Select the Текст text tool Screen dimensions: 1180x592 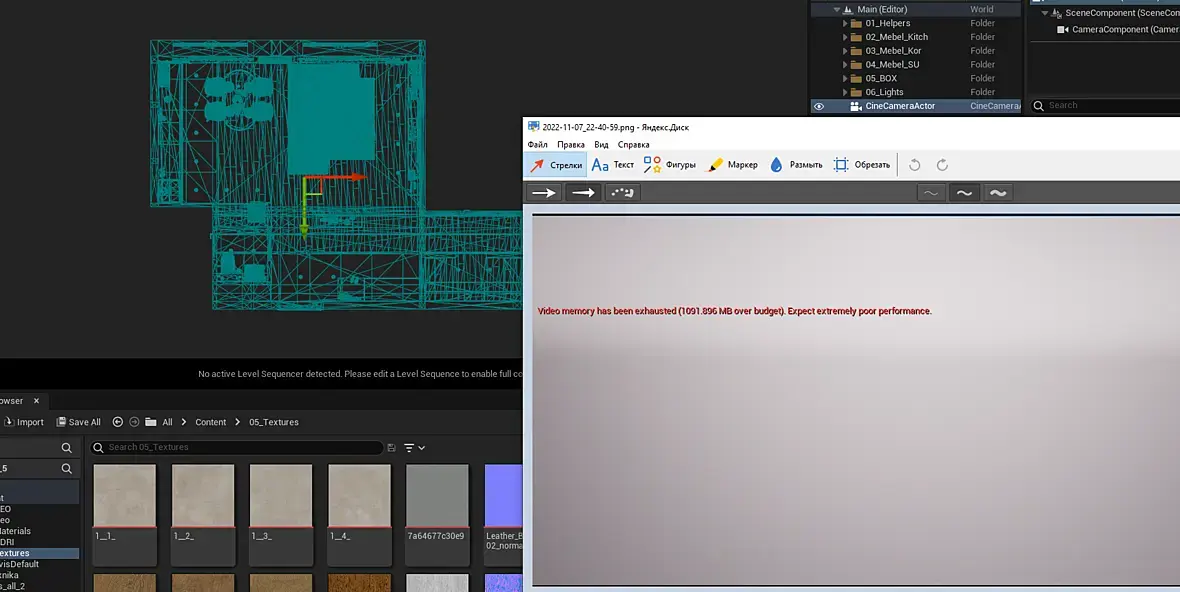[x=613, y=165]
